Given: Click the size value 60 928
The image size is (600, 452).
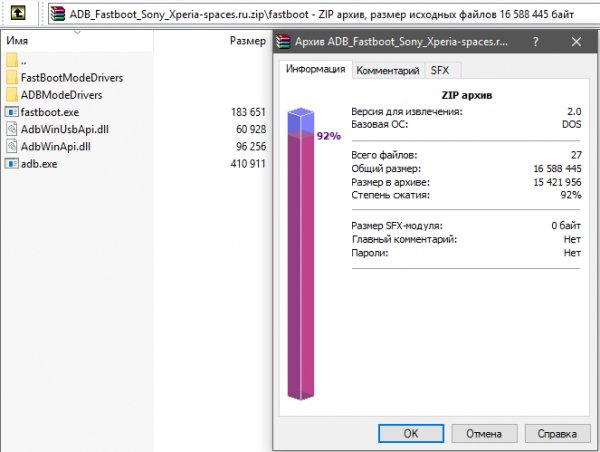Looking at the screenshot, I should tap(251, 129).
